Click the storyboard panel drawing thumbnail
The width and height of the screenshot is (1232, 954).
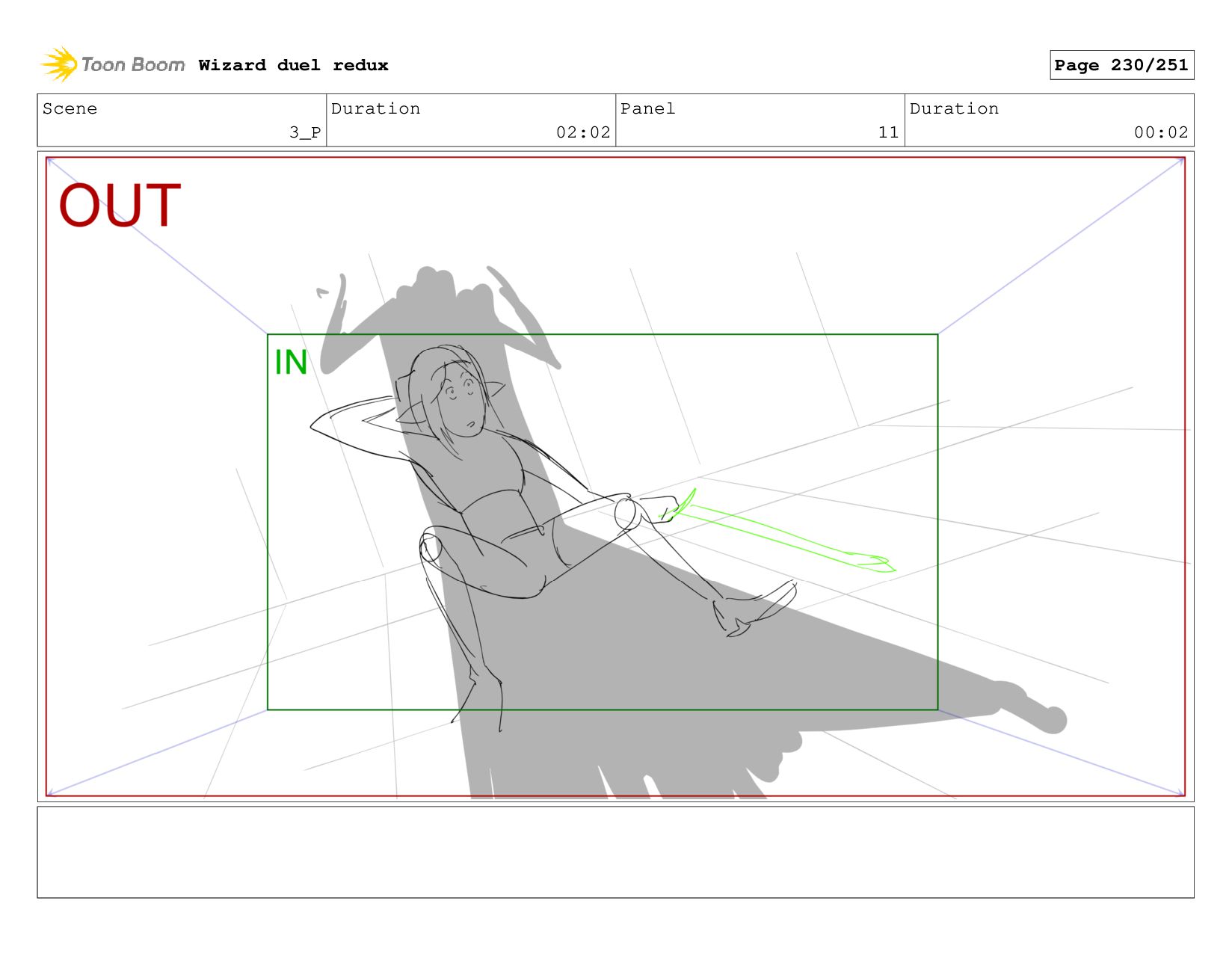coord(615,476)
